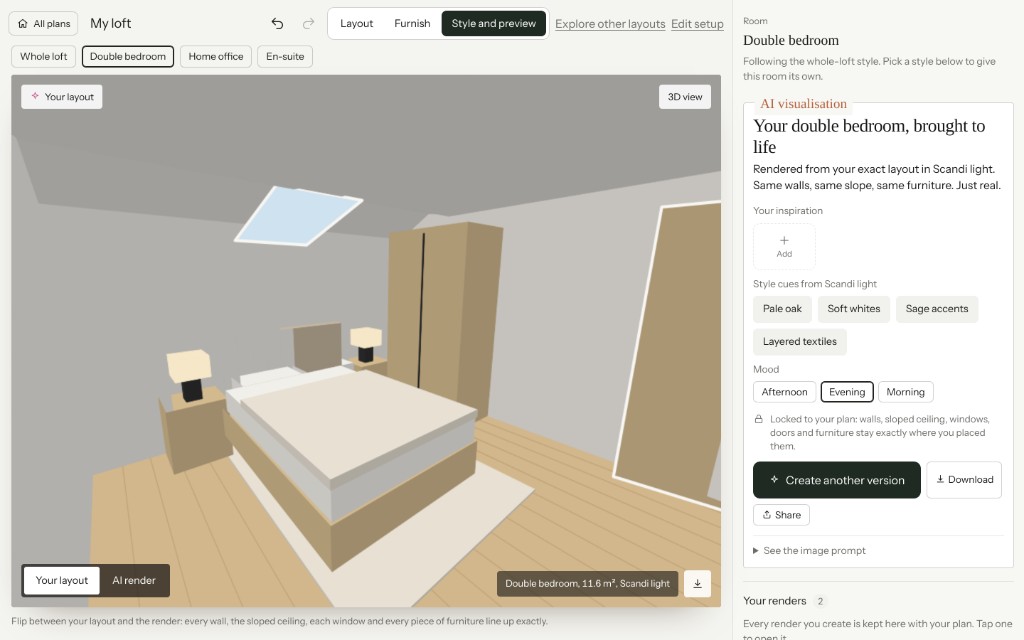Click the Double bedroom, 11.6 m², Scandi light caption
The image size is (1024, 640).
tap(587, 583)
